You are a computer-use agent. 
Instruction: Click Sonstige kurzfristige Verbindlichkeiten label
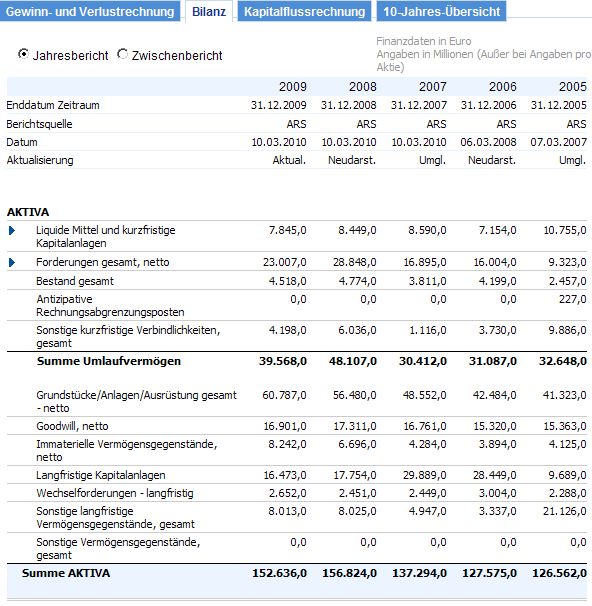pyautogui.click(x=128, y=337)
